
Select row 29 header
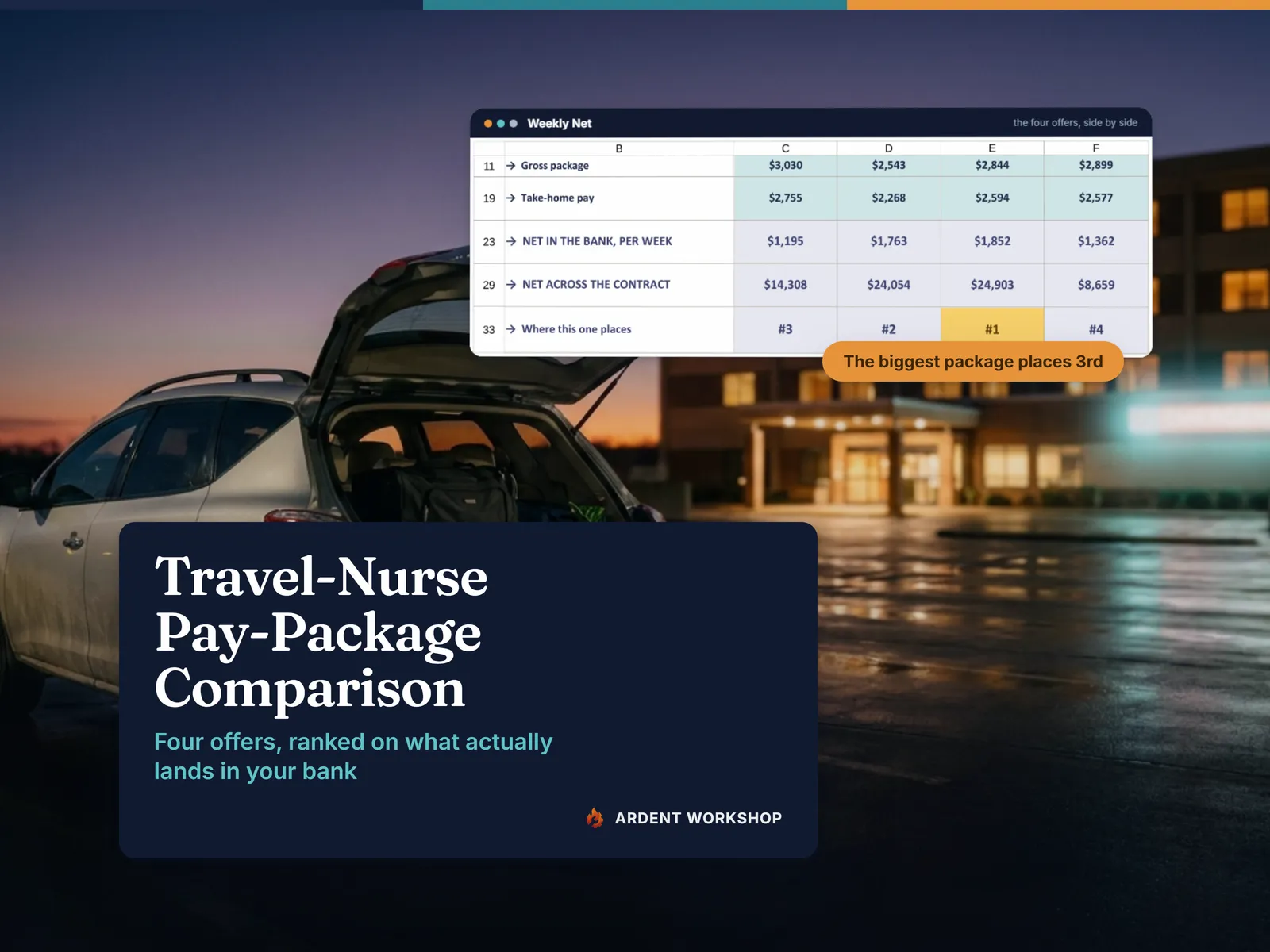489,285
